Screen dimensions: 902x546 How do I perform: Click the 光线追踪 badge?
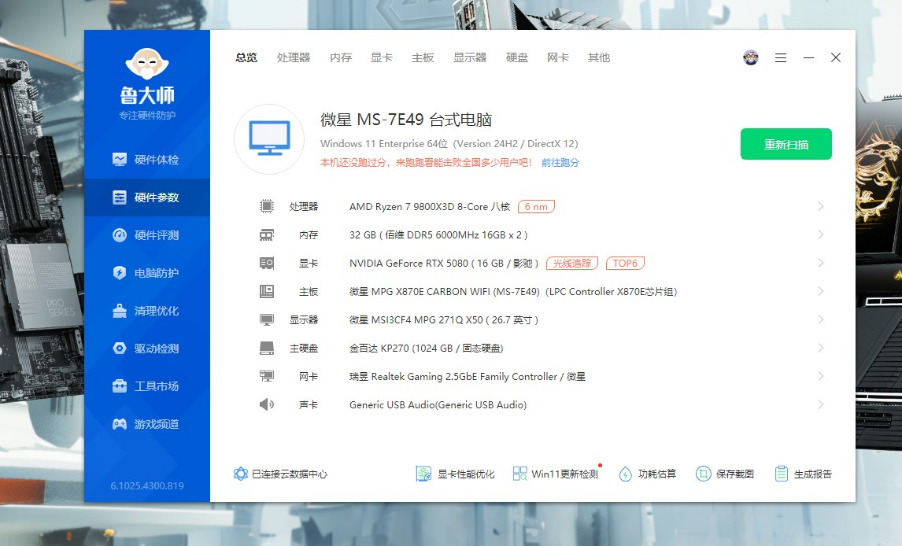point(572,263)
